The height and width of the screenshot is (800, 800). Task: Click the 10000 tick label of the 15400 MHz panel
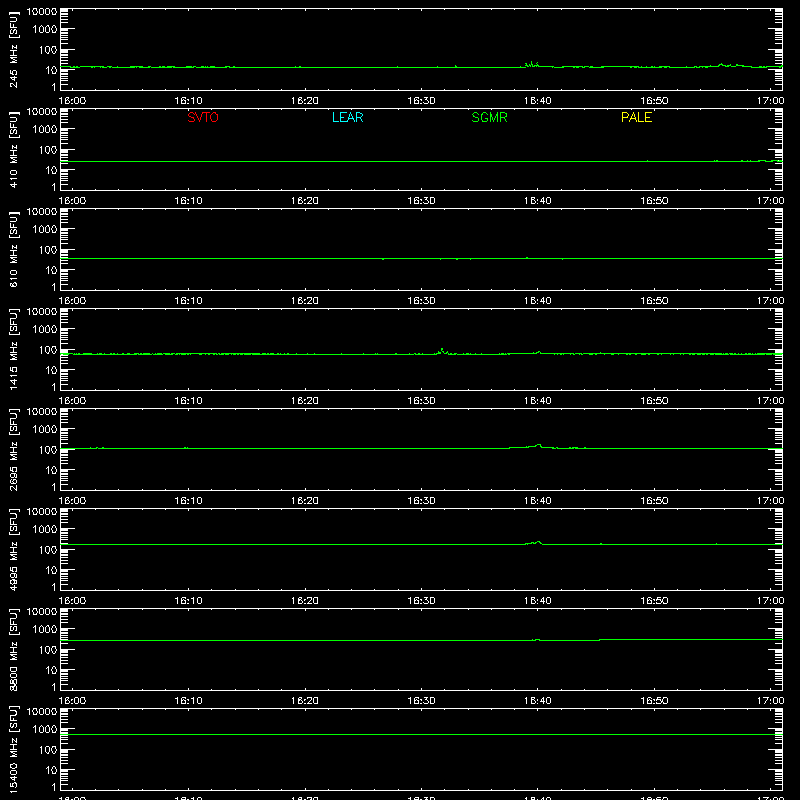(42, 712)
